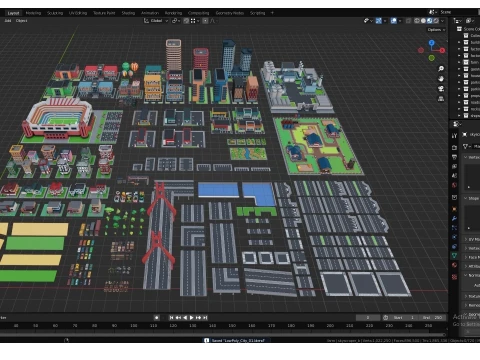Toggle the camera view gizmo

pos(441,89)
